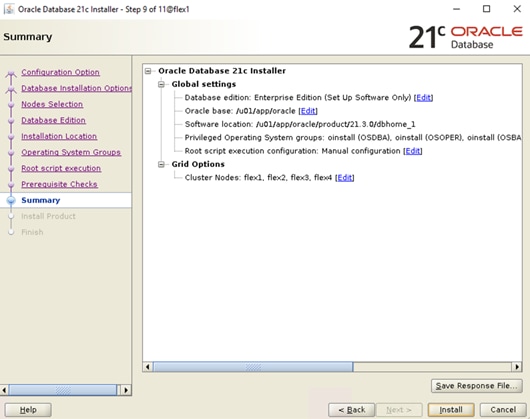Go to Database Installation Options step
The image size is (530, 419).
76,88
